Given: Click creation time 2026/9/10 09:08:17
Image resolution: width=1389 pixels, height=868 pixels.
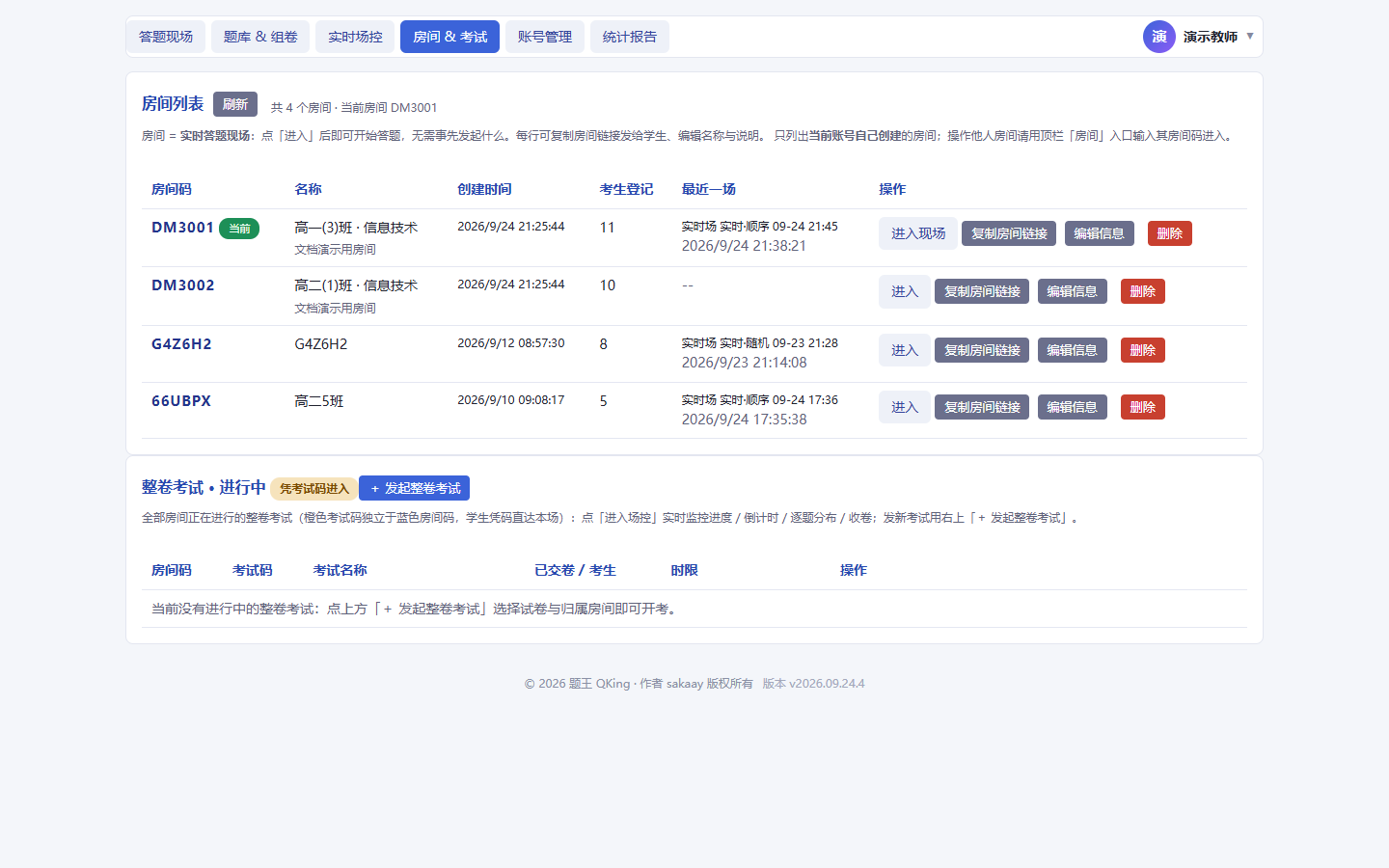Looking at the screenshot, I should (511, 400).
